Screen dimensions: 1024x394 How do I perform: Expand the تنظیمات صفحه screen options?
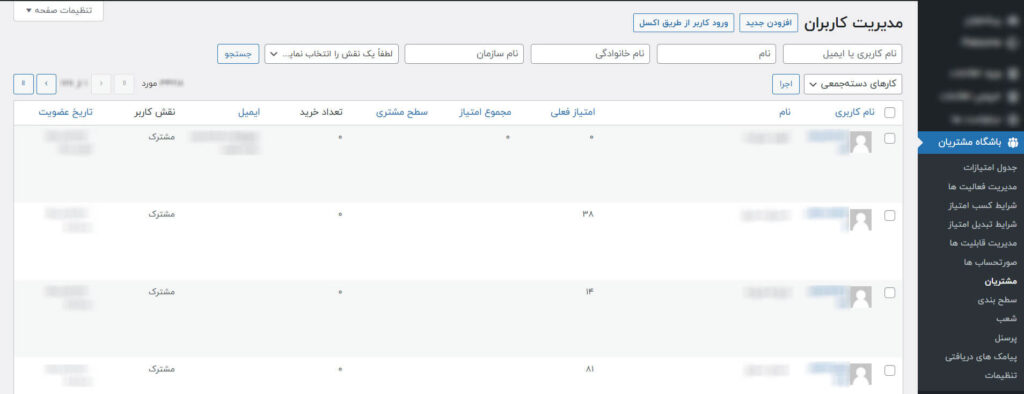(59, 10)
